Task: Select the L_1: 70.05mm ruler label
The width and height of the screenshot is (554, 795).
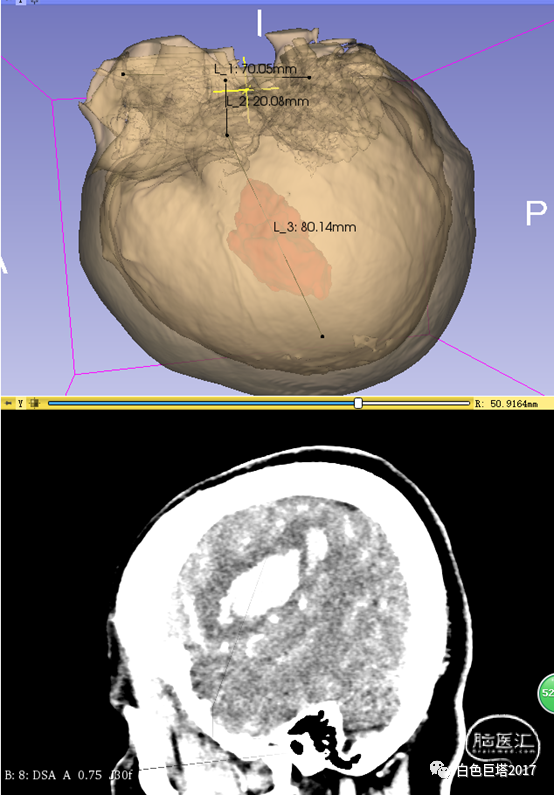Action: [x=255, y=68]
